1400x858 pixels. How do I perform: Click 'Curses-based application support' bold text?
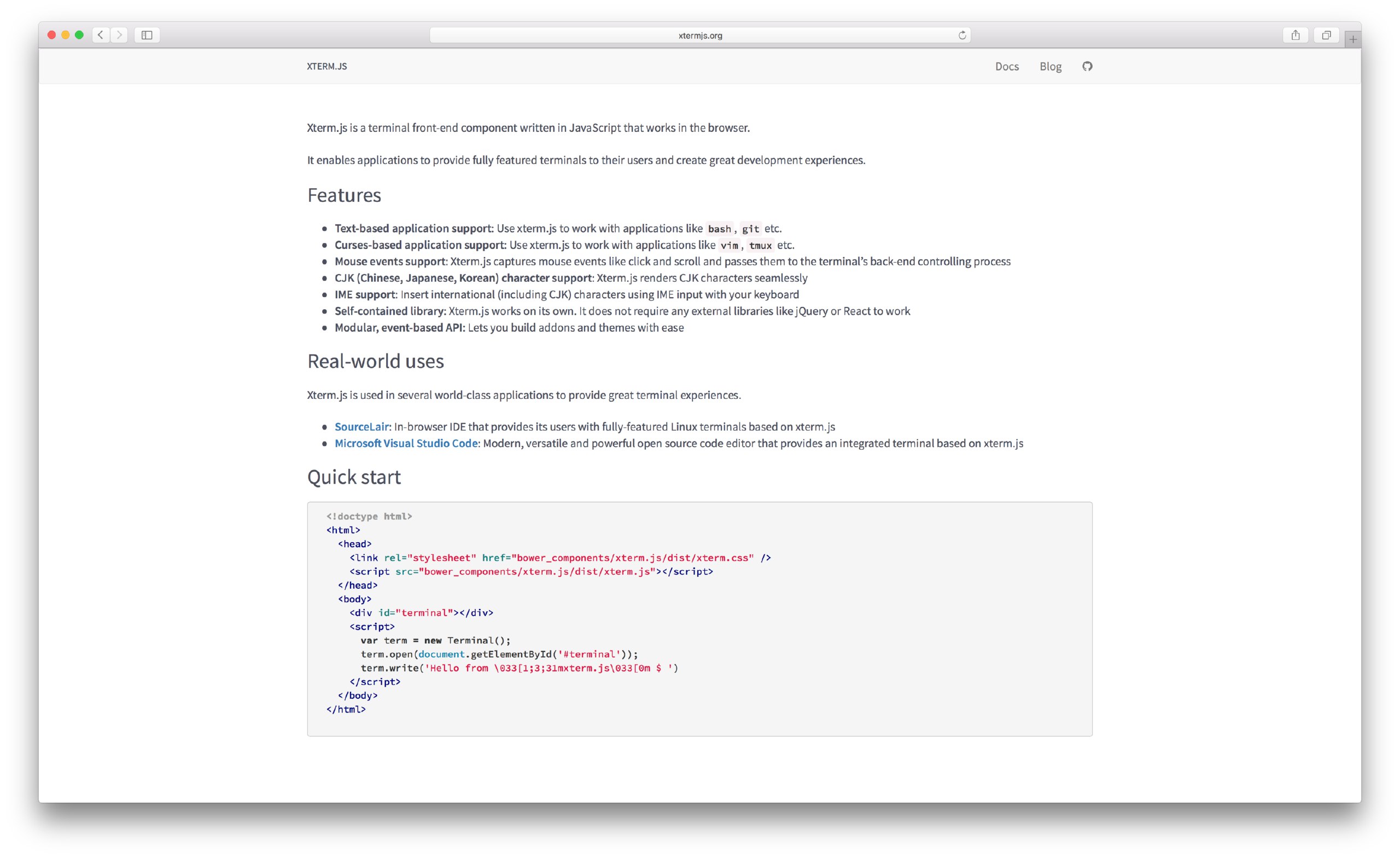tap(419, 245)
